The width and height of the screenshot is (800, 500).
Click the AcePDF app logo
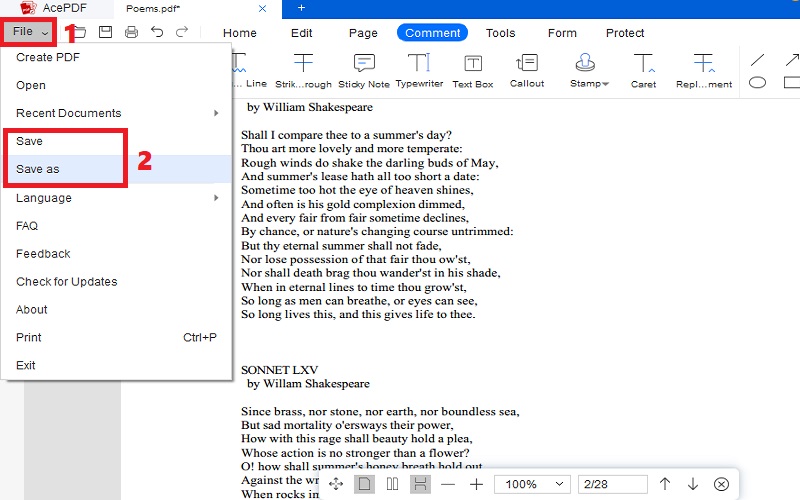coord(28,8)
